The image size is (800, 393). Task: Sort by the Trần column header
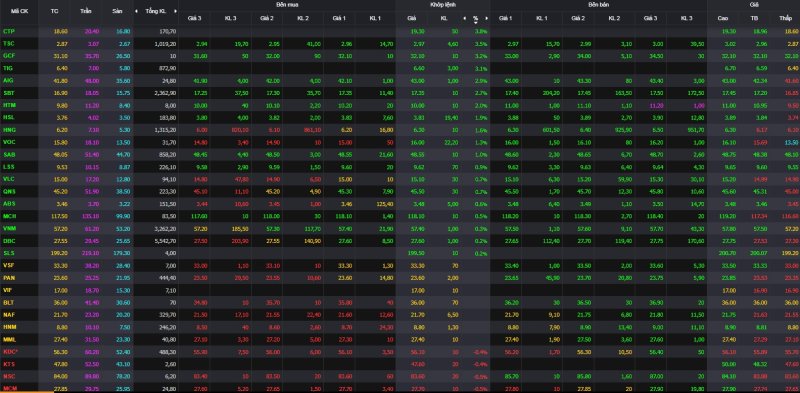coord(86,11)
